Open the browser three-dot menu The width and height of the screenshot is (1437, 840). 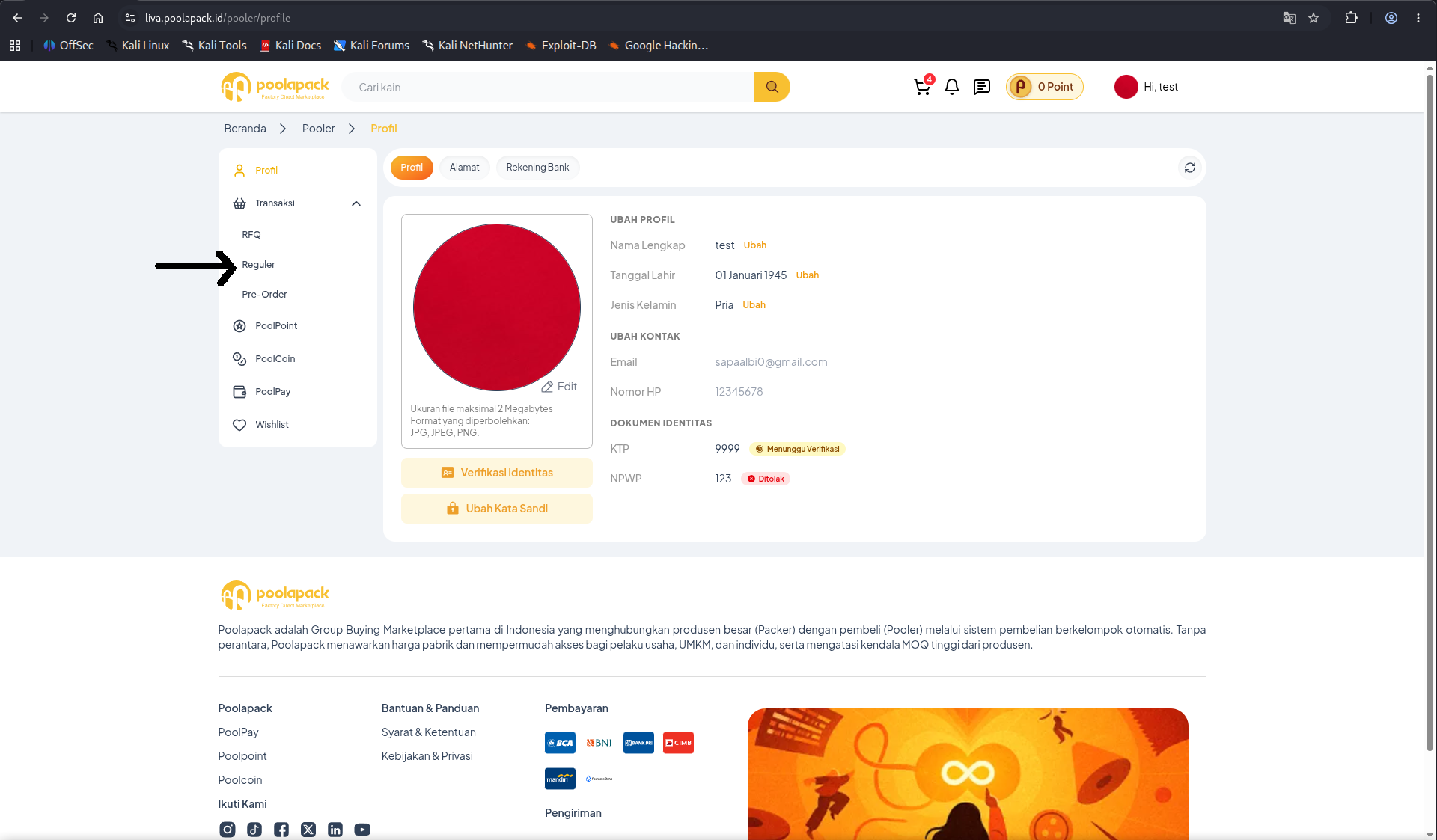[x=1418, y=18]
